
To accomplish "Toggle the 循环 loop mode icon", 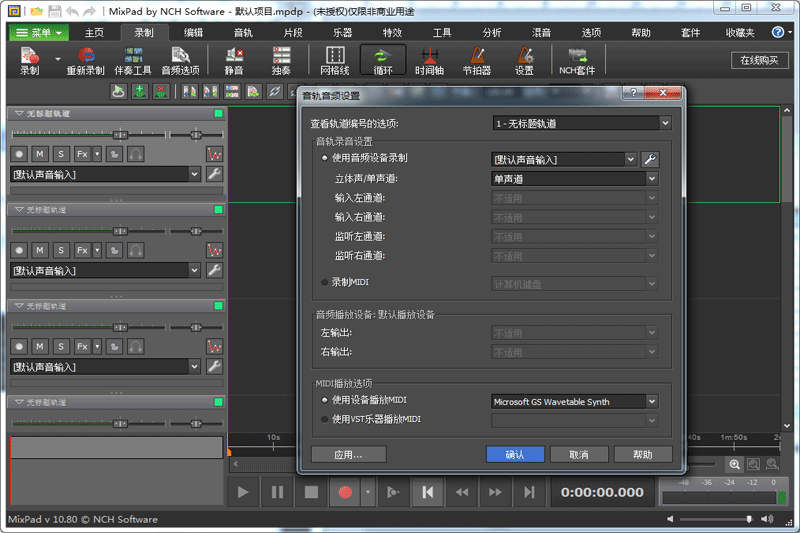I will [x=383, y=60].
